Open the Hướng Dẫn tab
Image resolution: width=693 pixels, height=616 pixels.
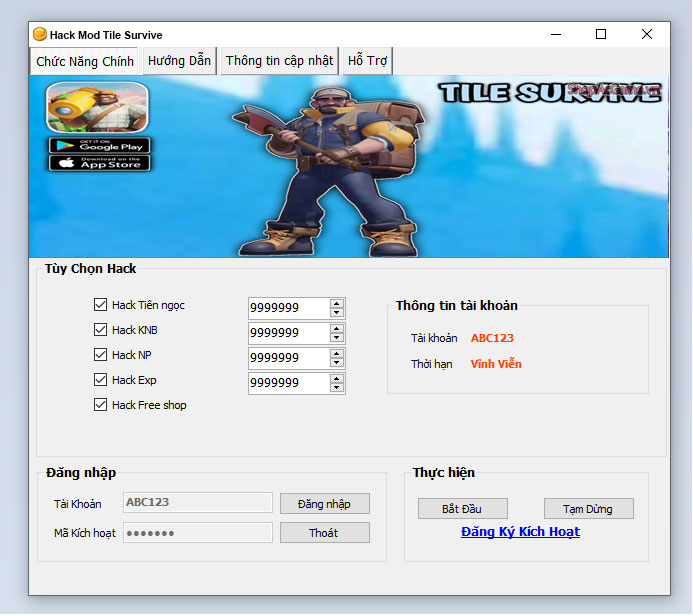click(179, 61)
